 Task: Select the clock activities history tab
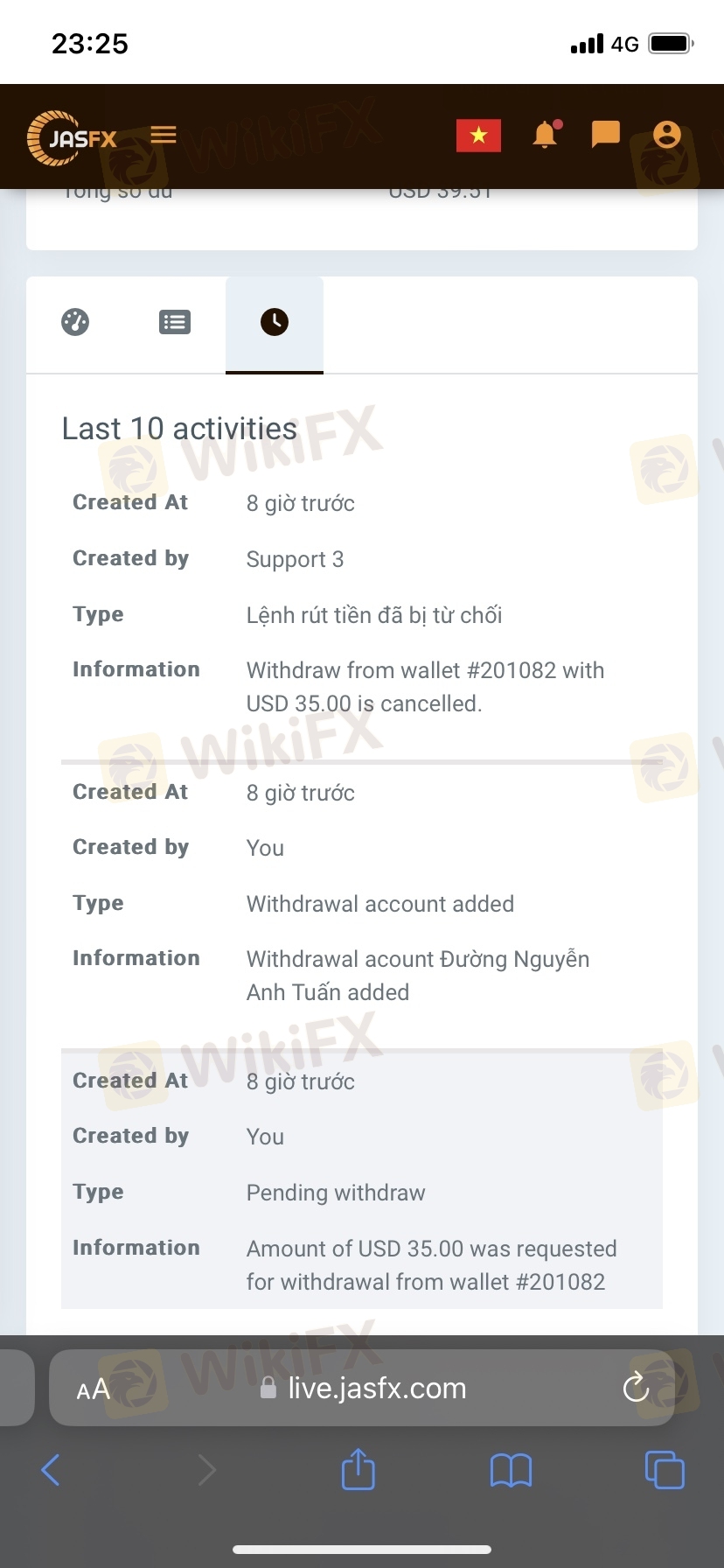pos(275,322)
